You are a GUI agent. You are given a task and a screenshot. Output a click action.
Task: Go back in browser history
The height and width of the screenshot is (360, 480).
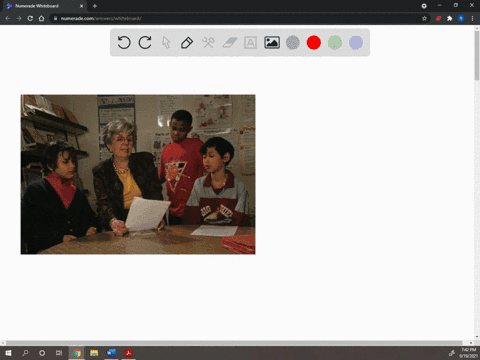[8, 18]
